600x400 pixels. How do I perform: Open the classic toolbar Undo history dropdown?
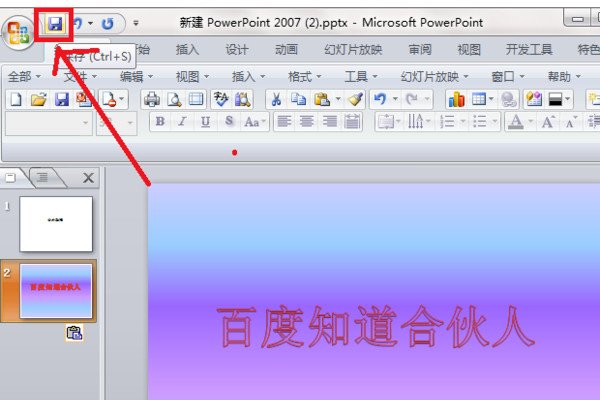point(395,100)
